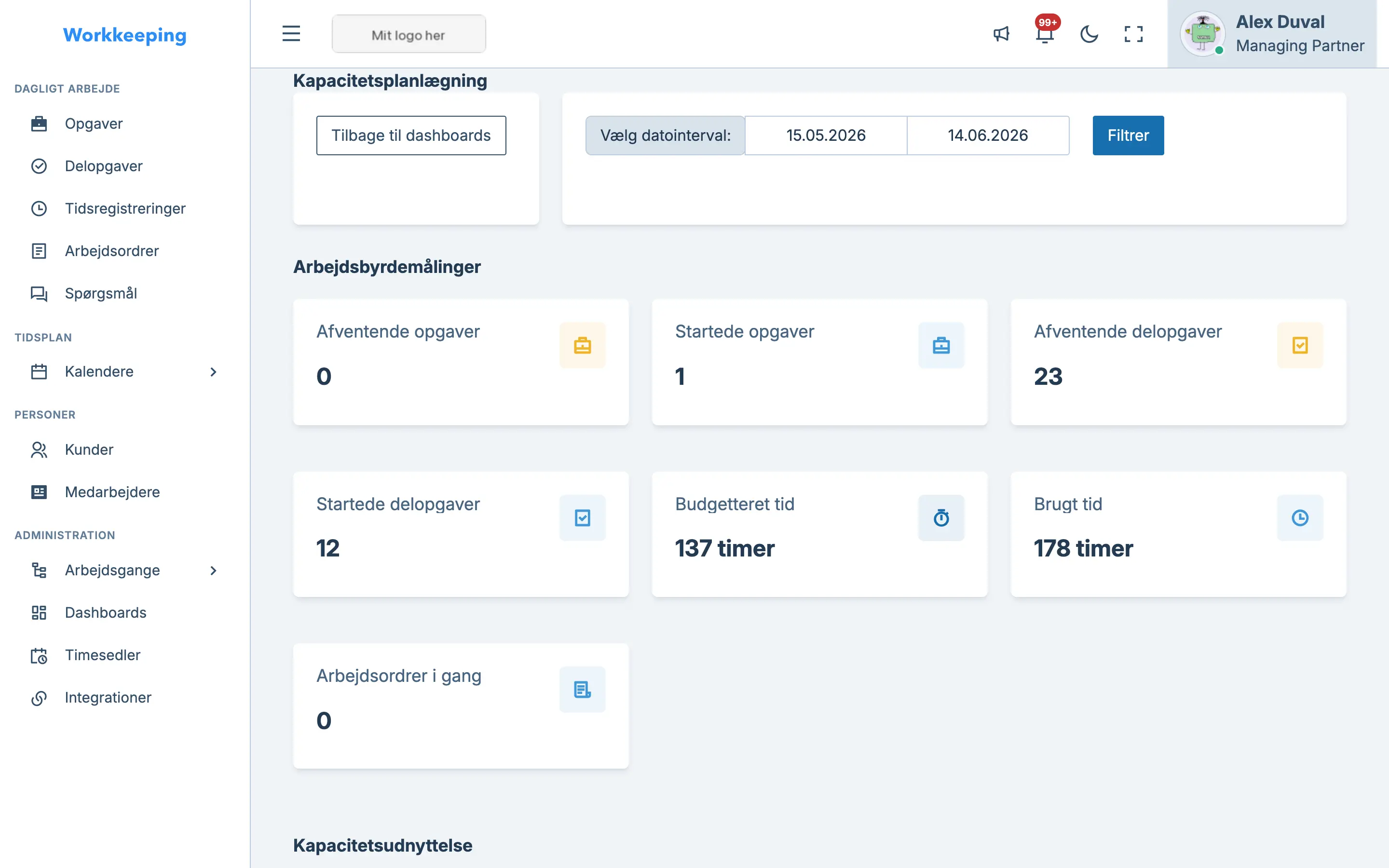Click the start date field 15.05.2026
Screen dimensions: 1389x868
point(825,136)
